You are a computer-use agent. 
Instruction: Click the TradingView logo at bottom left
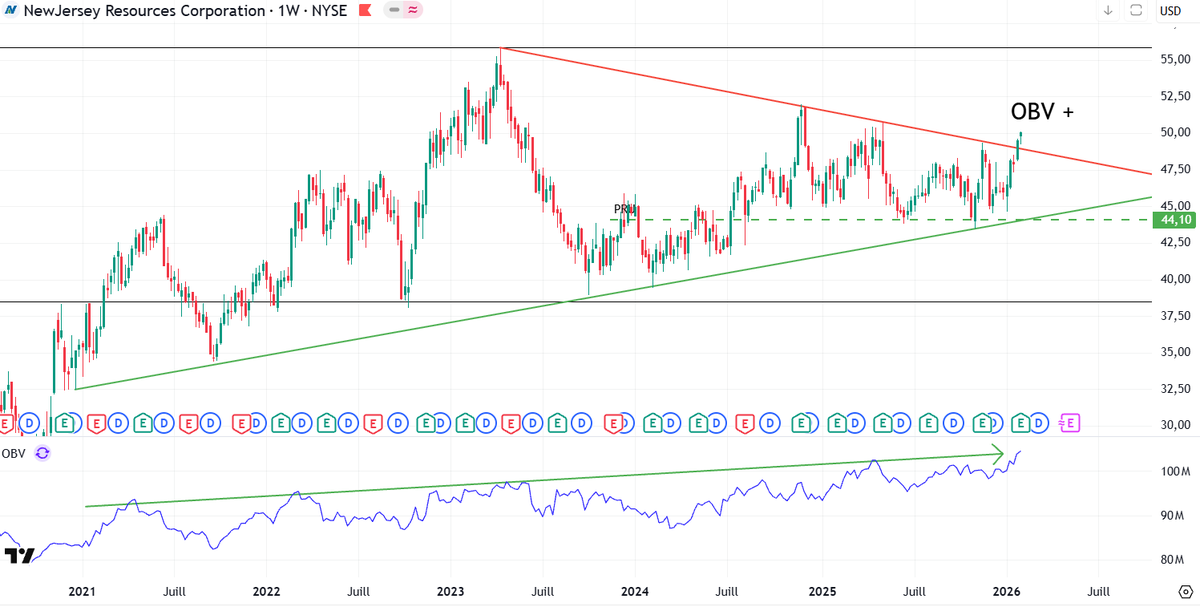point(20,555)
